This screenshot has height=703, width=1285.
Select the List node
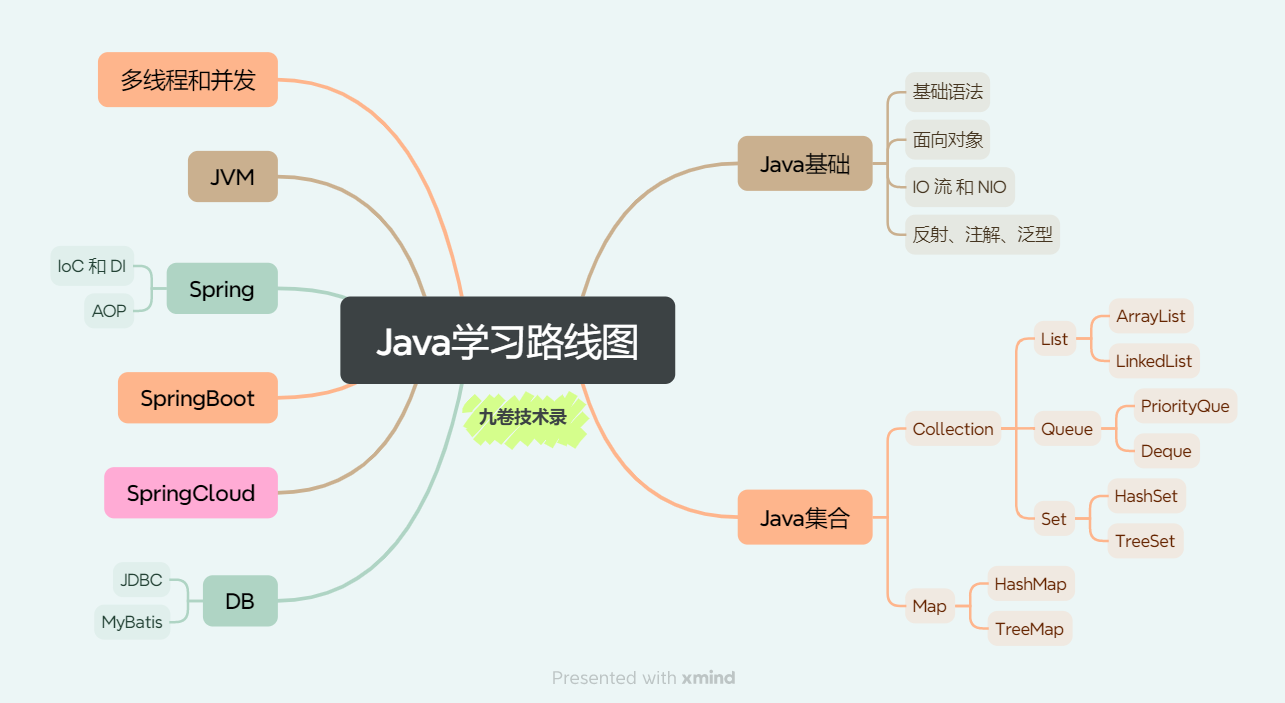click(x=1054, y=339)
